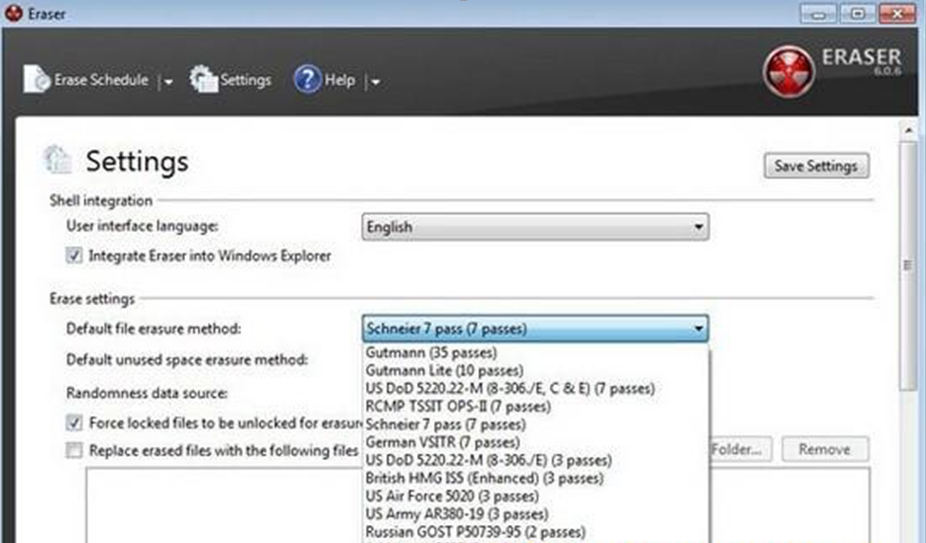Select Gutmann Lite (10 passes) option
This screenshot has width=926, height=543.
(x=535, y=370)
